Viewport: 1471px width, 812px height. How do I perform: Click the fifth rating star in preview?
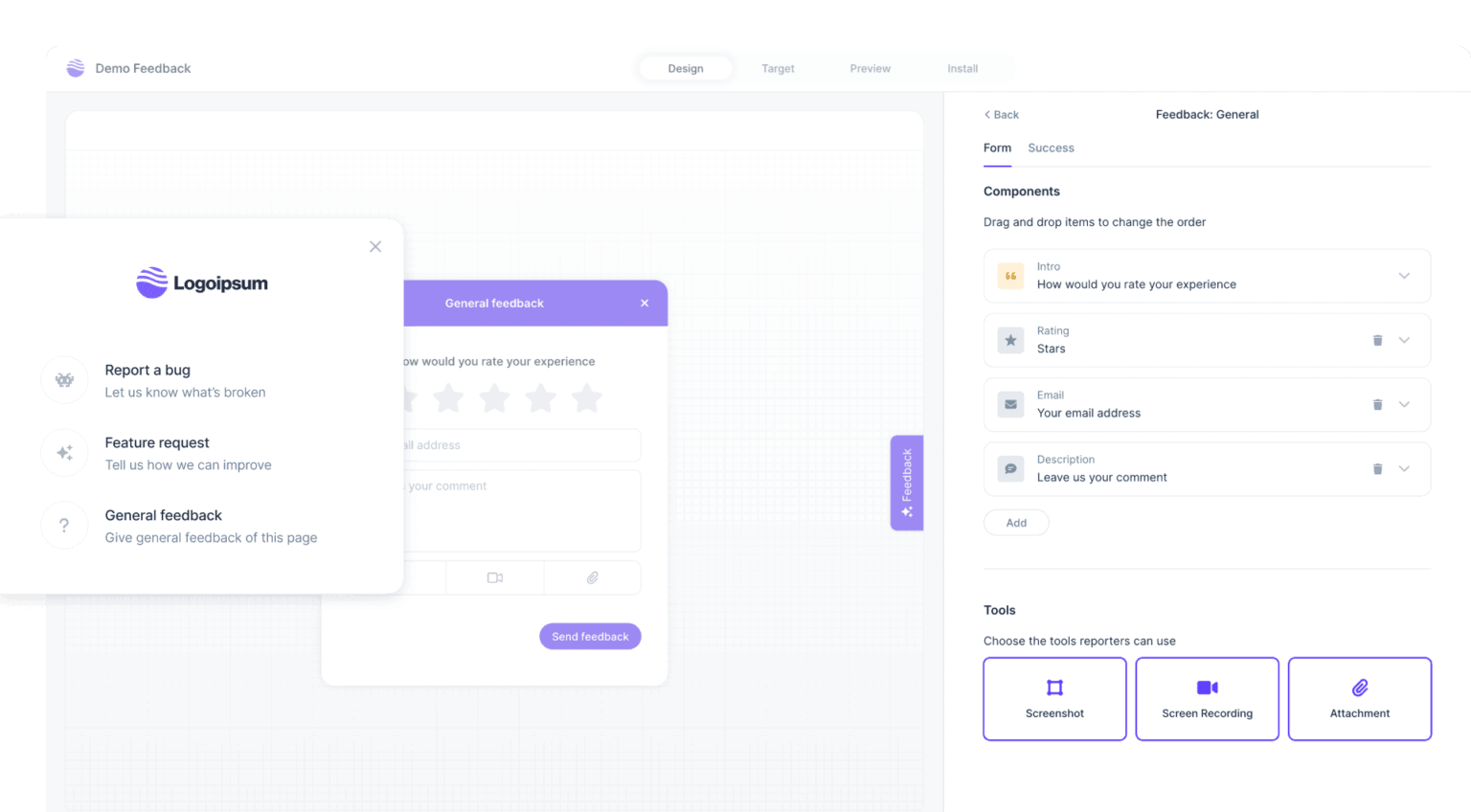click(586, 398)
